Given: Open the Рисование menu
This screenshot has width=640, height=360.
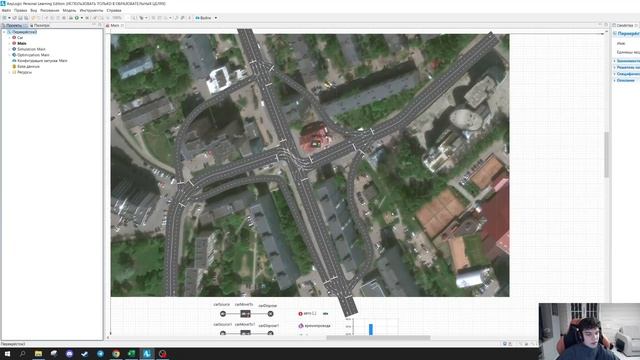Looking at the screenshot, I should [49, 10].
